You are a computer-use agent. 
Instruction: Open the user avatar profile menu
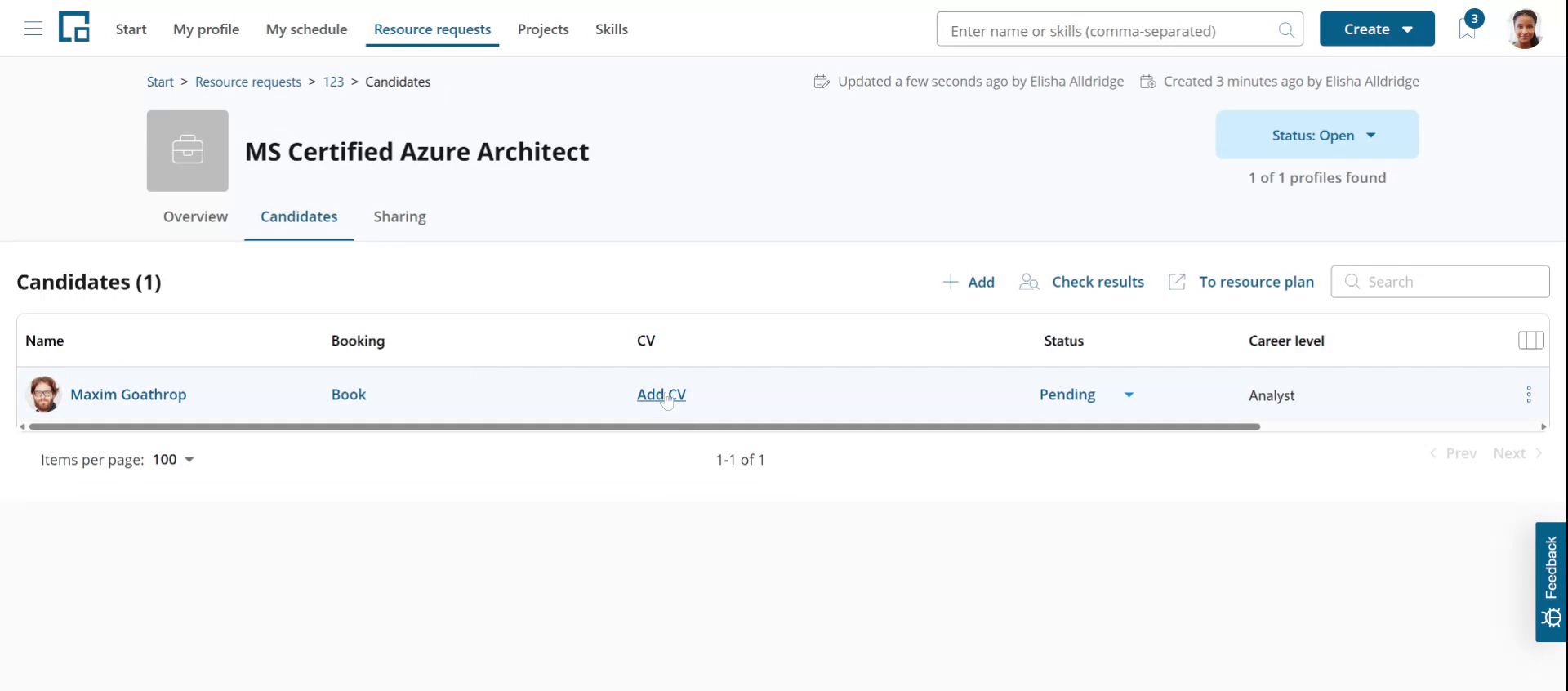click(x=1524, y=29)
